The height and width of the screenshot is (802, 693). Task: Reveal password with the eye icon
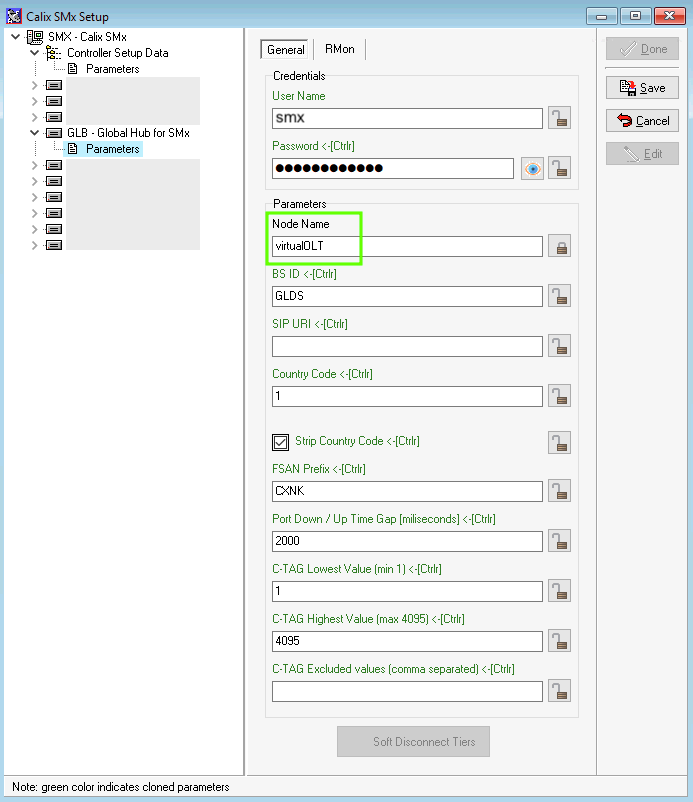click(532, 168)
